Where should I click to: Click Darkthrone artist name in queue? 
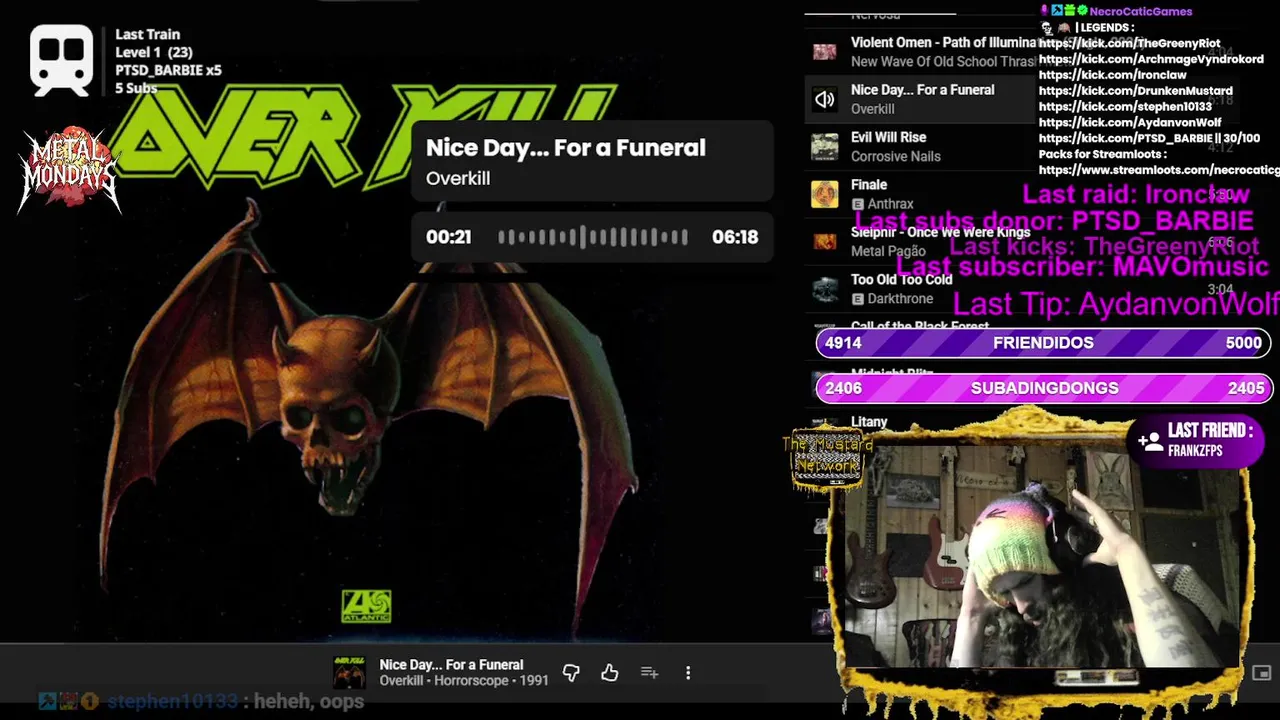[900, 299]
